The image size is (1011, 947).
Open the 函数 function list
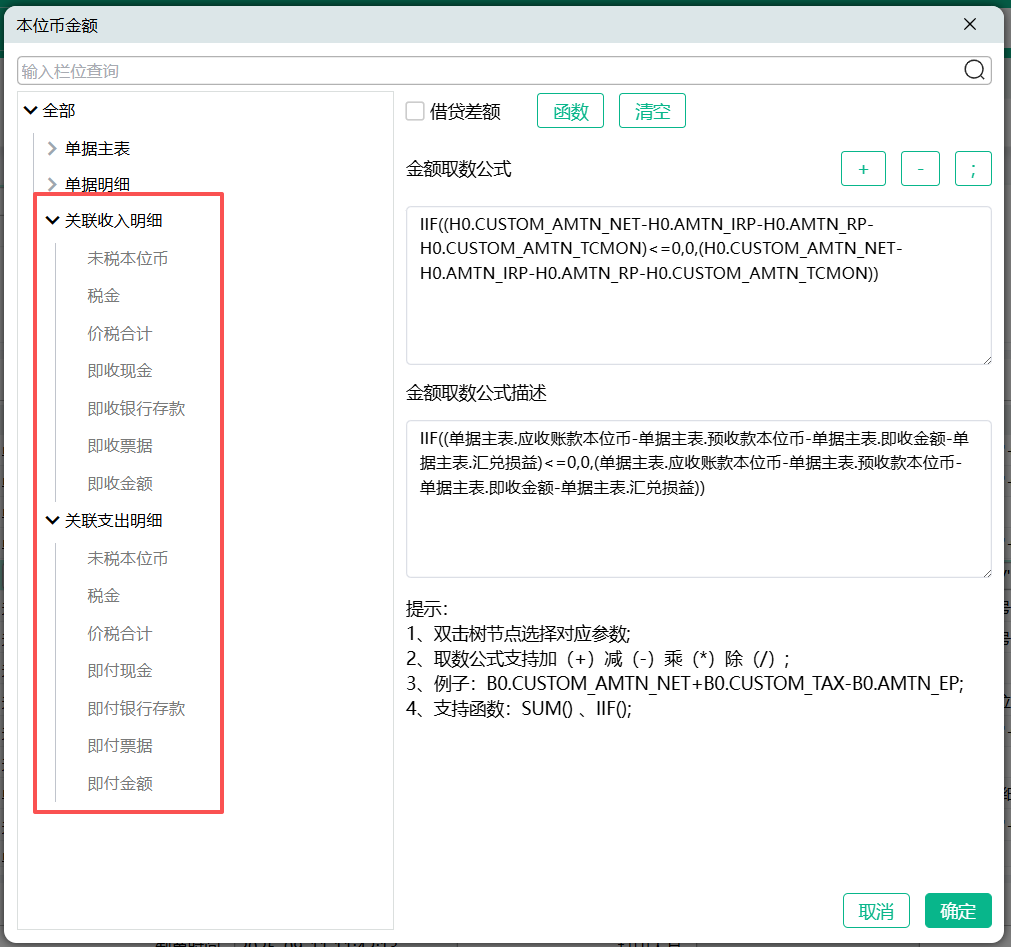point(570,111)
